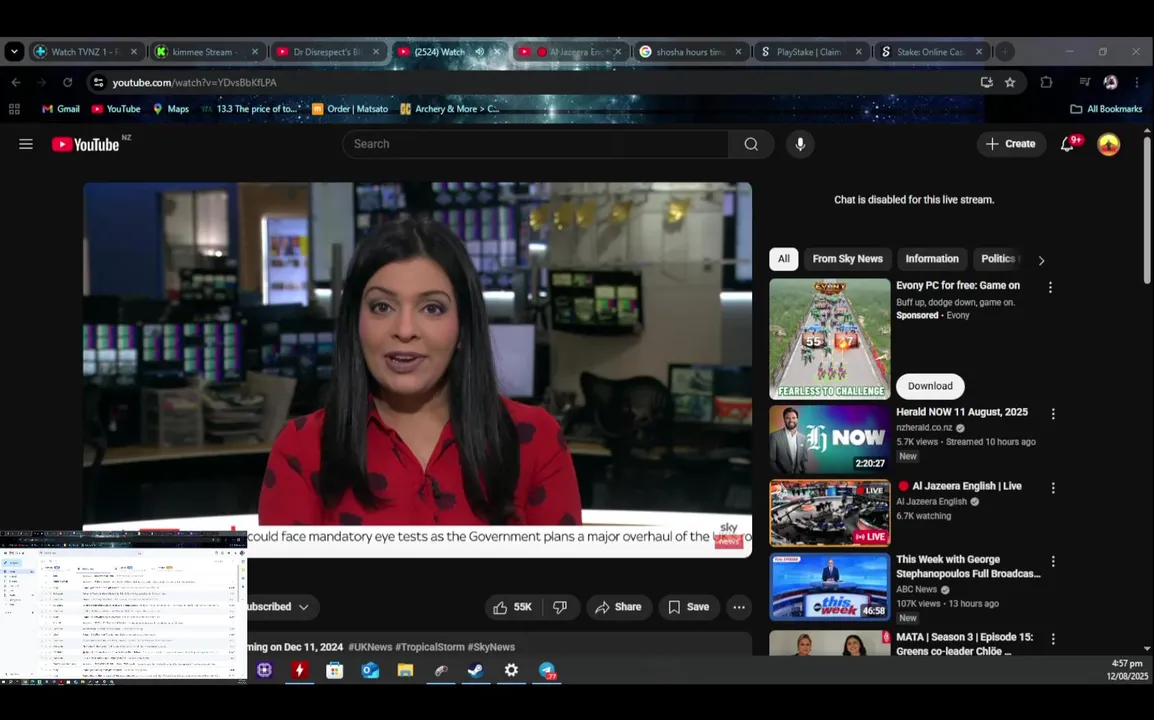Select the Politics filter chip

tap(998, 259)
